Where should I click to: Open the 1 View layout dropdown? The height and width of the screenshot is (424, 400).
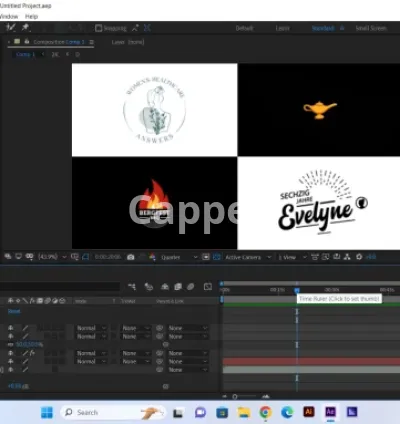pyautogui.click(x=292, y=257)
